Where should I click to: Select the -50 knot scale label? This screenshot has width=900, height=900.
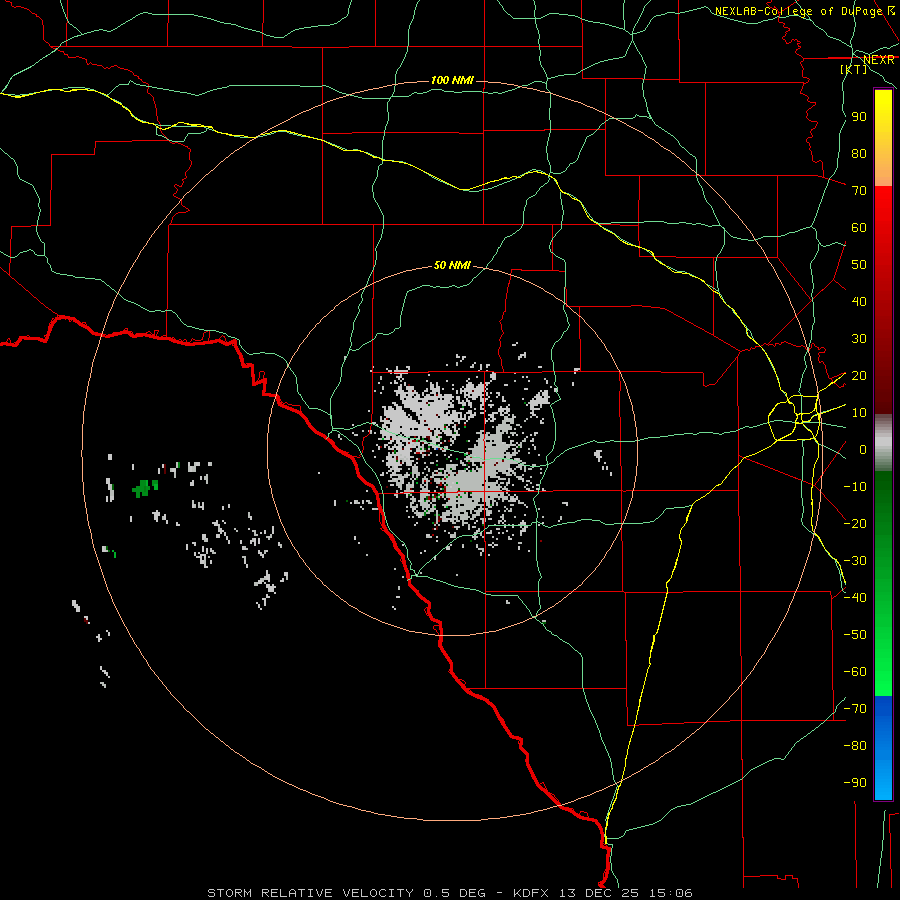[855, 635]
